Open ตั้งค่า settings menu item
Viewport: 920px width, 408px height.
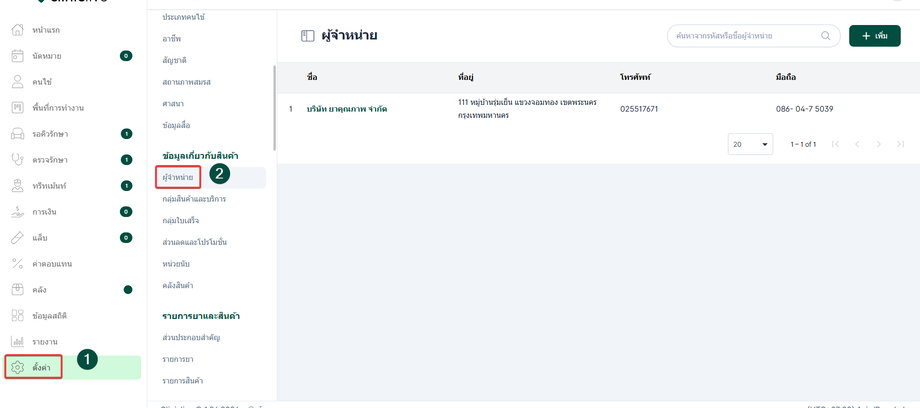(x=72, y=367)
